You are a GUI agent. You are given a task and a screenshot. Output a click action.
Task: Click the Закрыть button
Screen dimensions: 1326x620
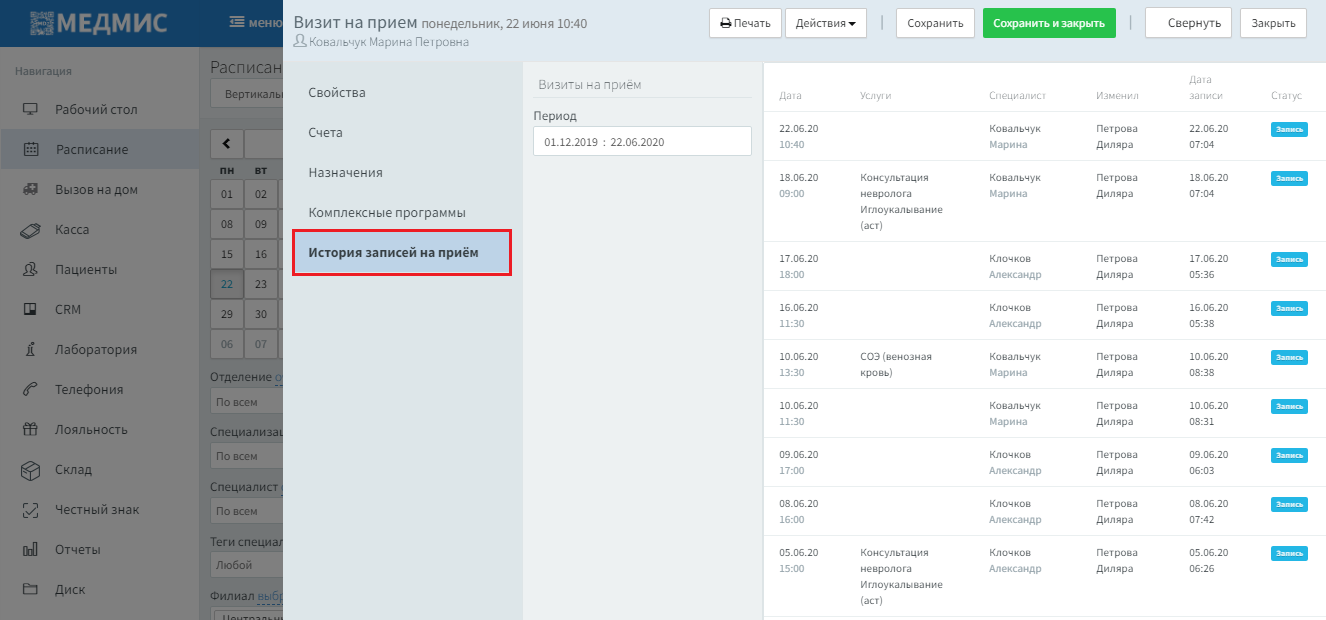pos(1273,23)
